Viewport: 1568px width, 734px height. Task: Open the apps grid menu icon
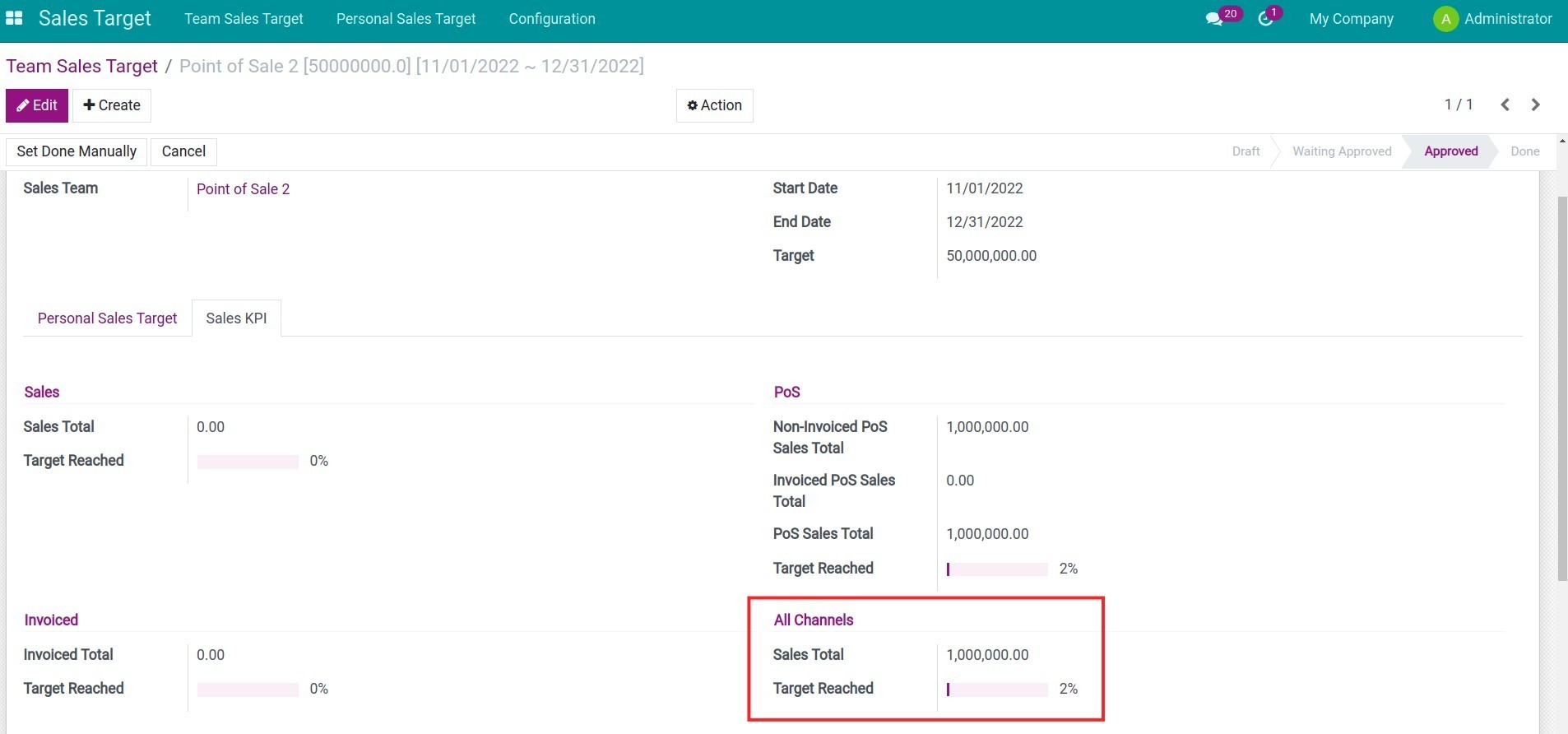click(x=14, y=18)
